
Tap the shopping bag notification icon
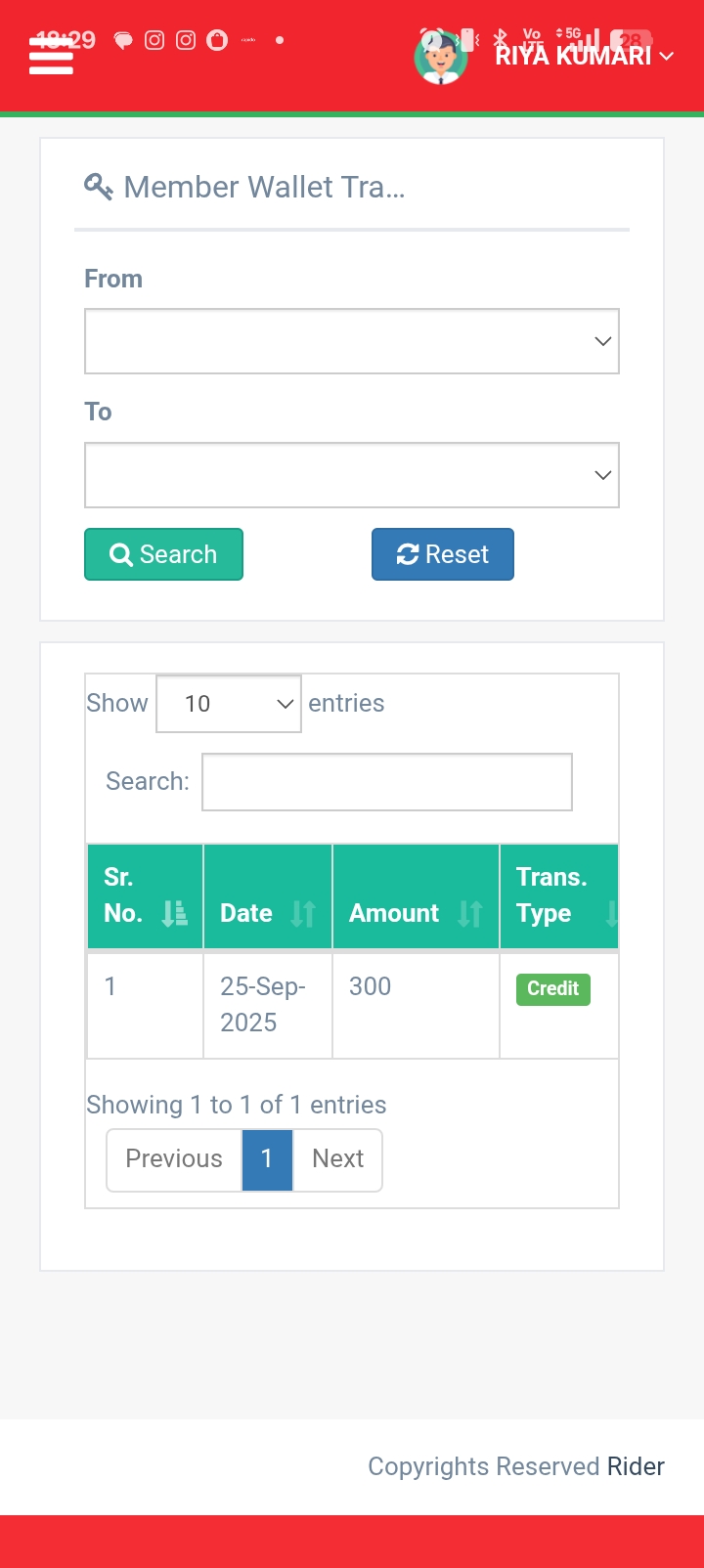217,40
